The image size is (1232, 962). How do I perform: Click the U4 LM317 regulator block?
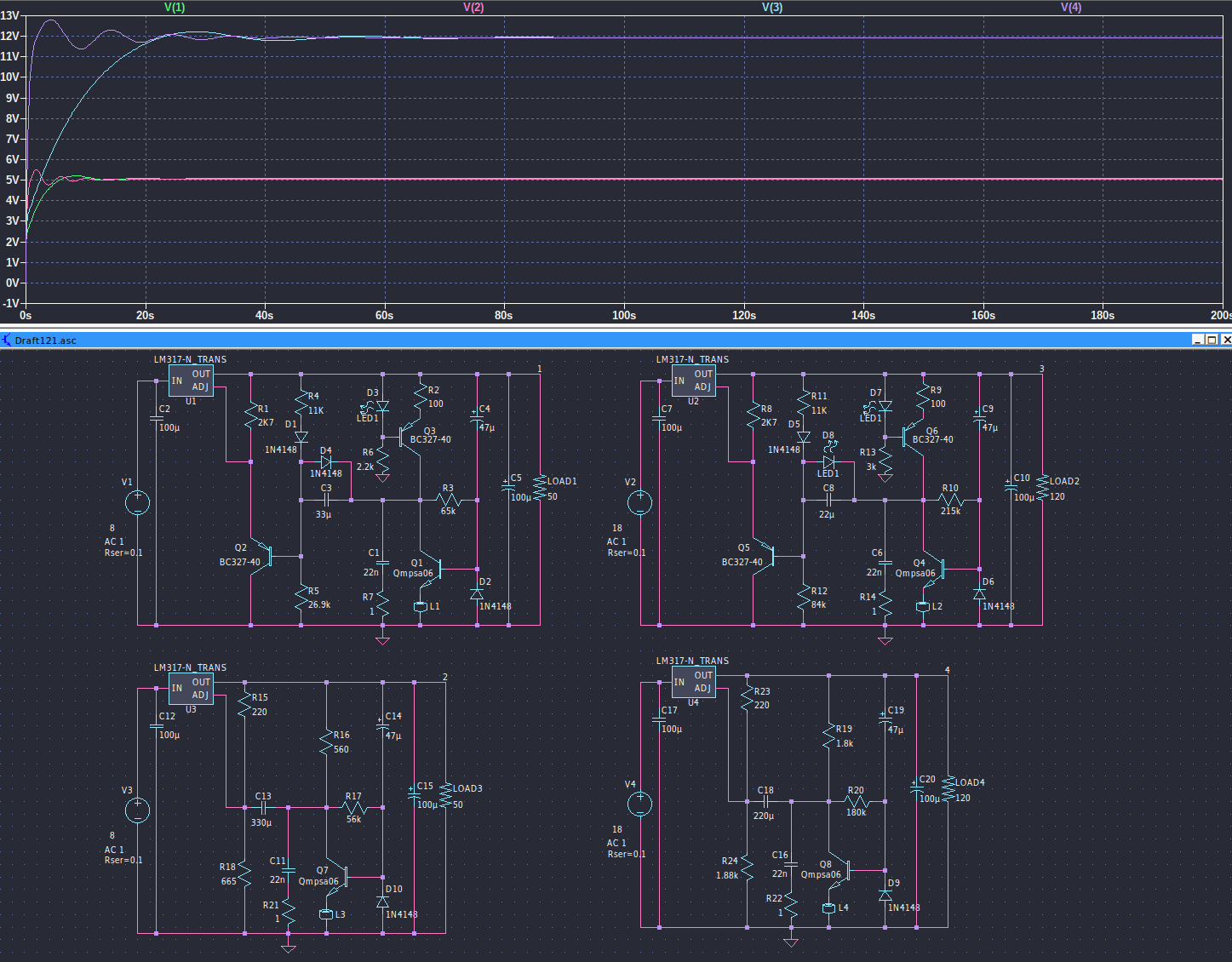(693, 682)
